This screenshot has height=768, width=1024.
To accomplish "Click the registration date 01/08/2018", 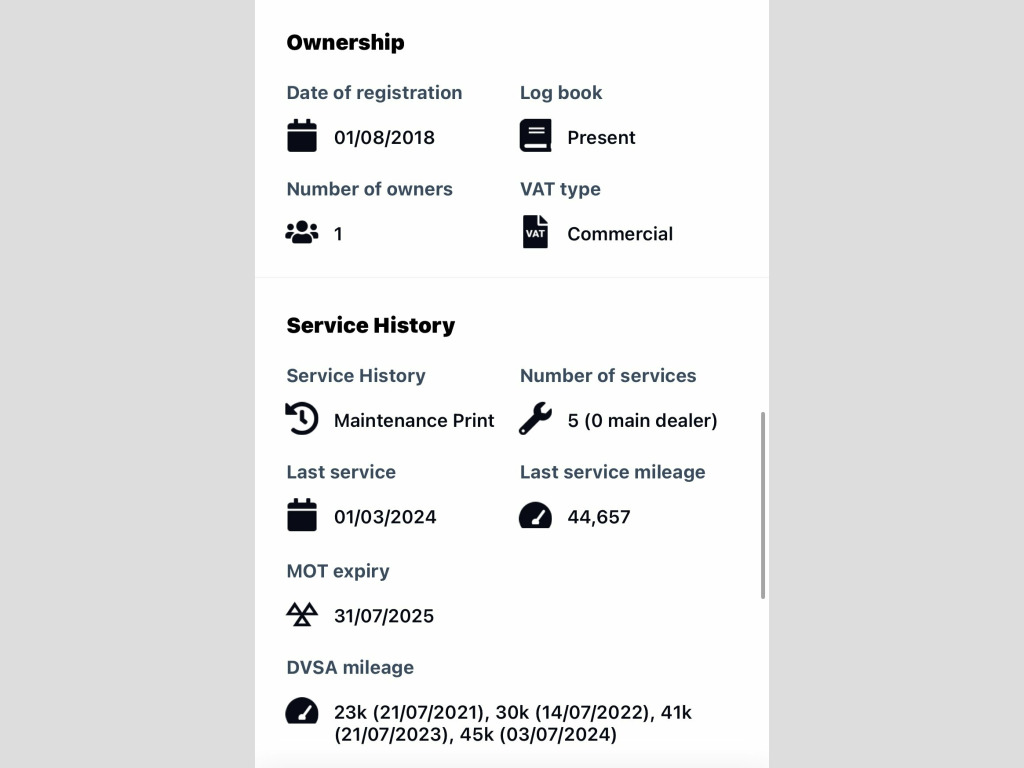I will 384,138.
